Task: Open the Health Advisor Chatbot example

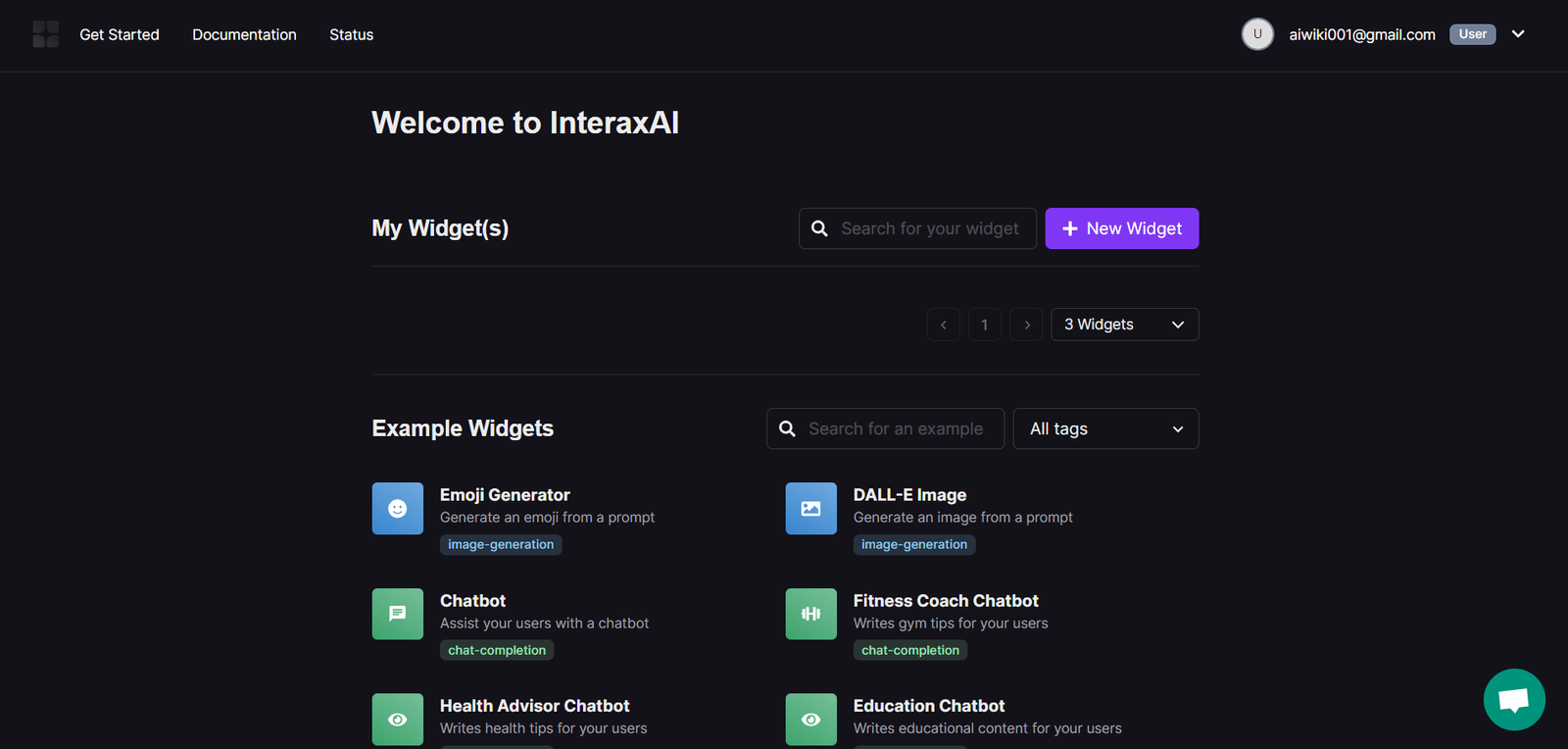Action: pos(534,706)
